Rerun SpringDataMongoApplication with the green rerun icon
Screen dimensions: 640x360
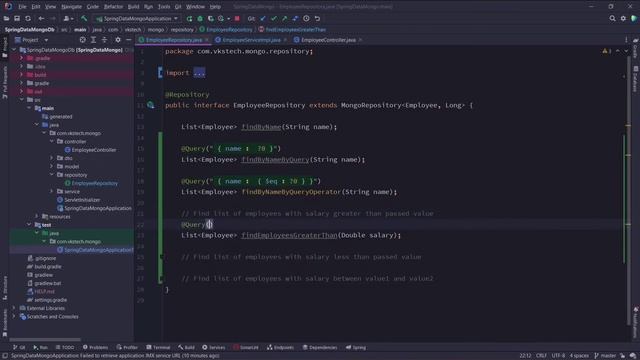[x=189, y=18]
